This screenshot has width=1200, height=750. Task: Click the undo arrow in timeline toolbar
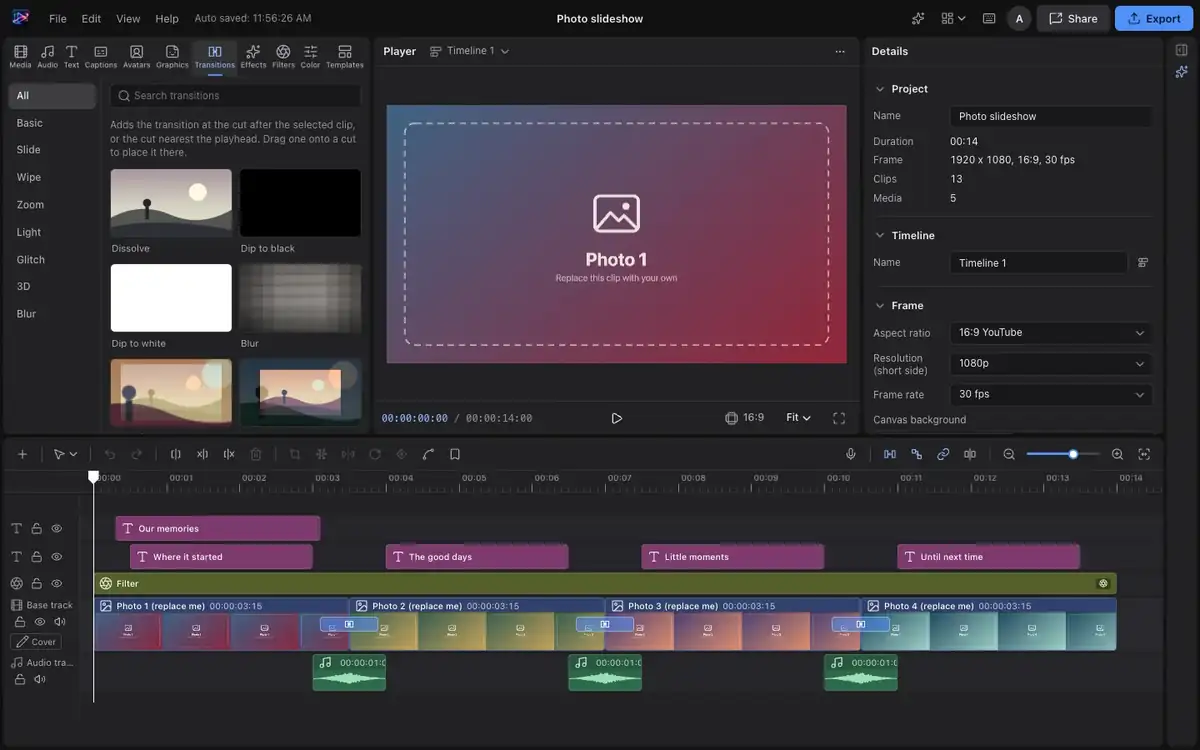pyautogui.click(x=110, y=454)
